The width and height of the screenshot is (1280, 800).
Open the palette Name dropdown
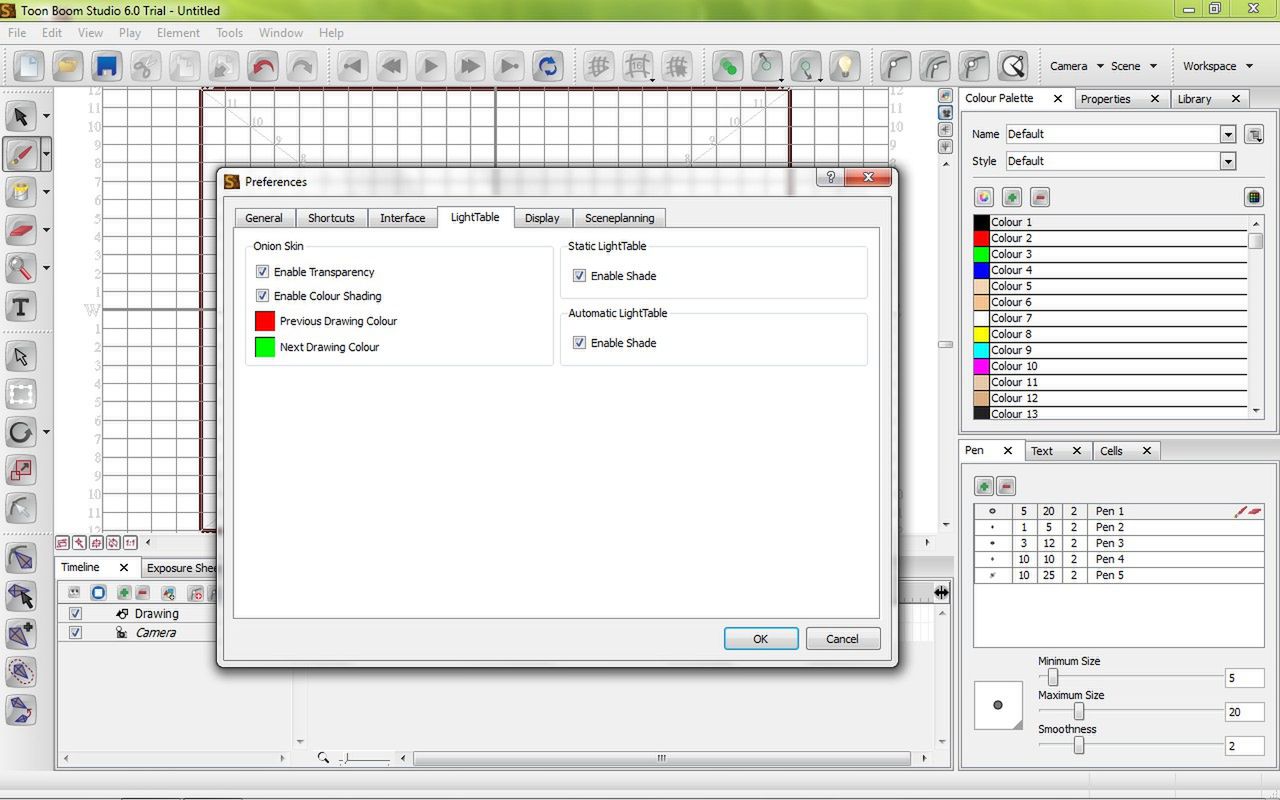point(1228,134)
